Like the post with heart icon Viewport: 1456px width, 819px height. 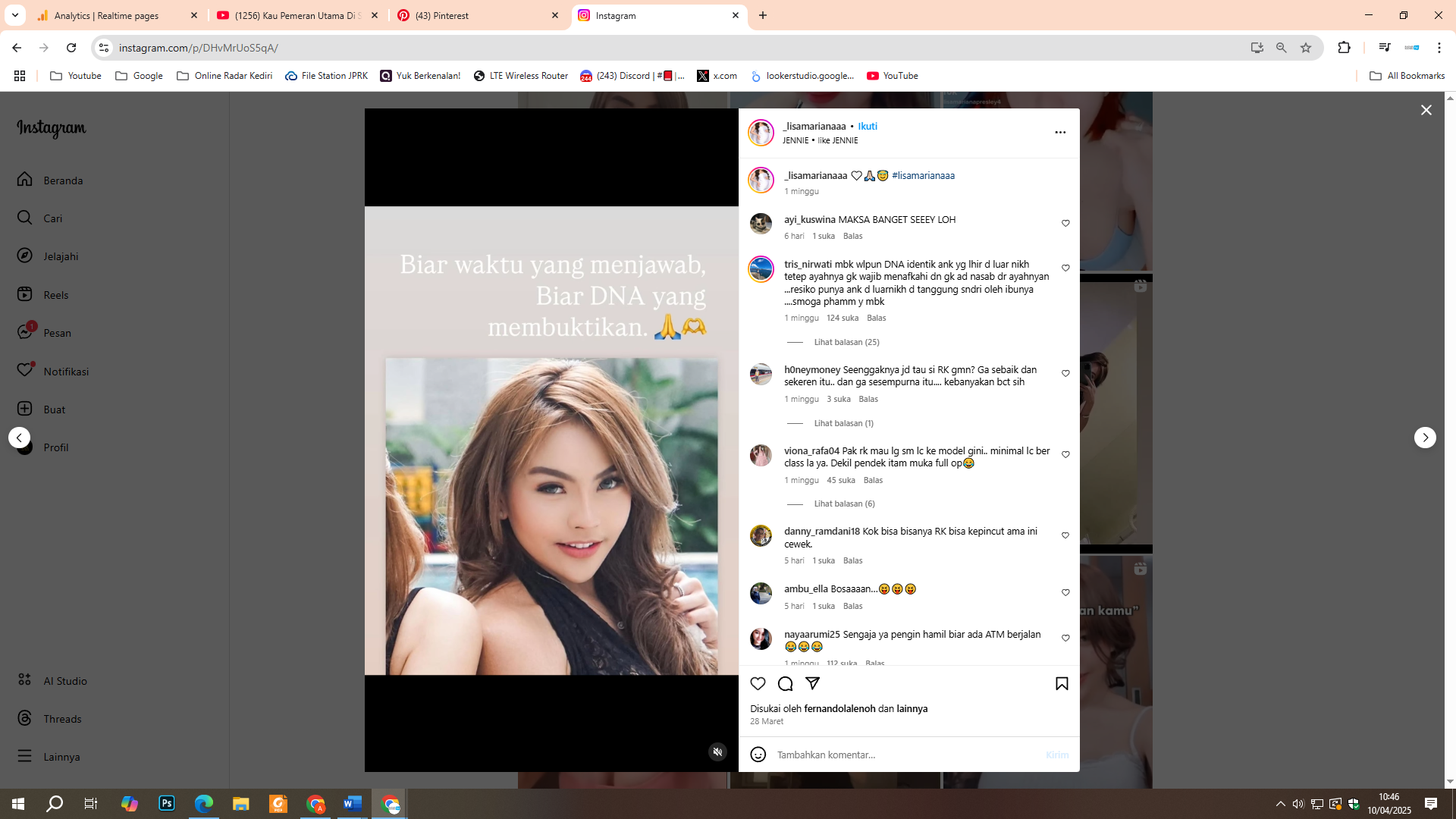pyautogui.click(x=758, y=683)
